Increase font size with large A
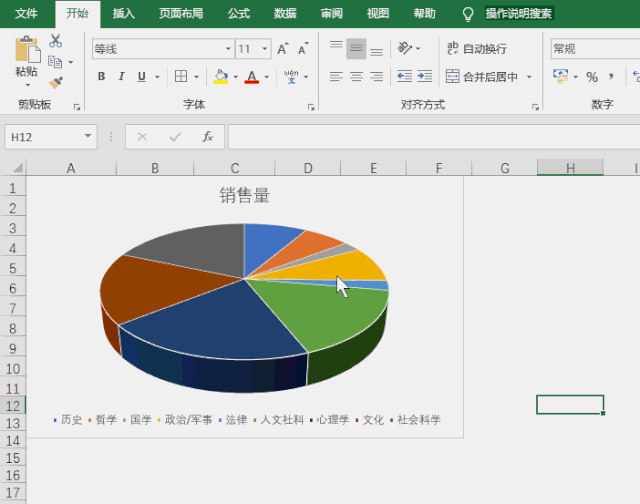Screen dimensions: 640x504 (x=283, y=49)
